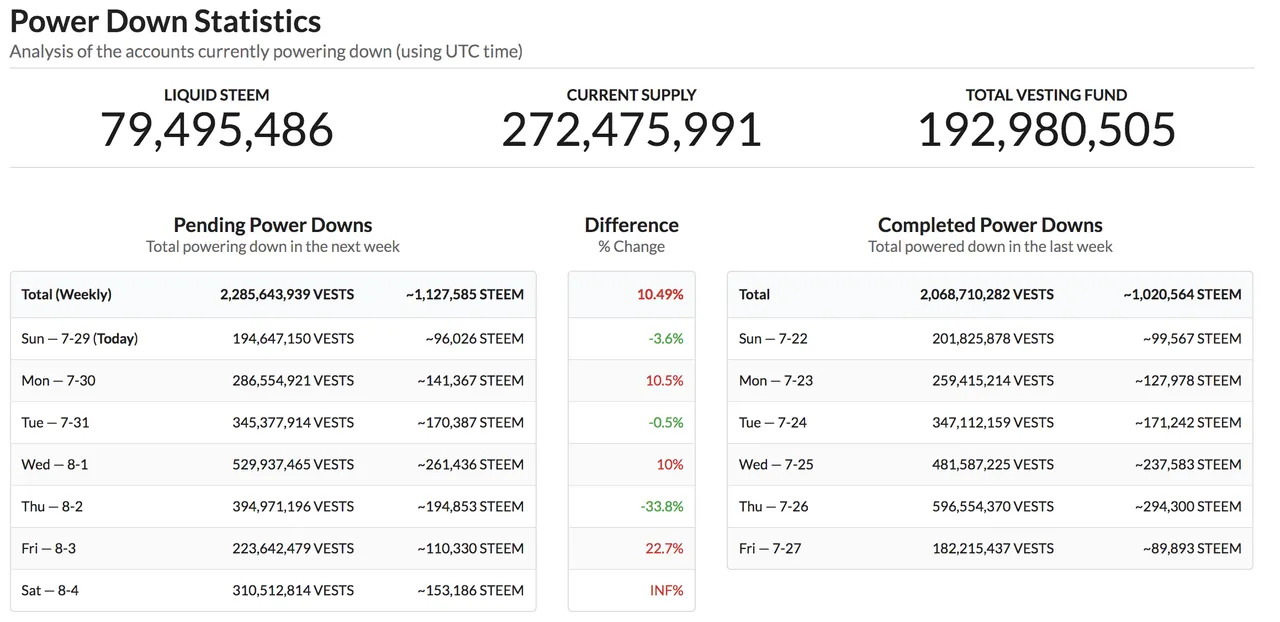Click the Power Down Statistics heading
Screen dimensions: 1280x622
165,21
